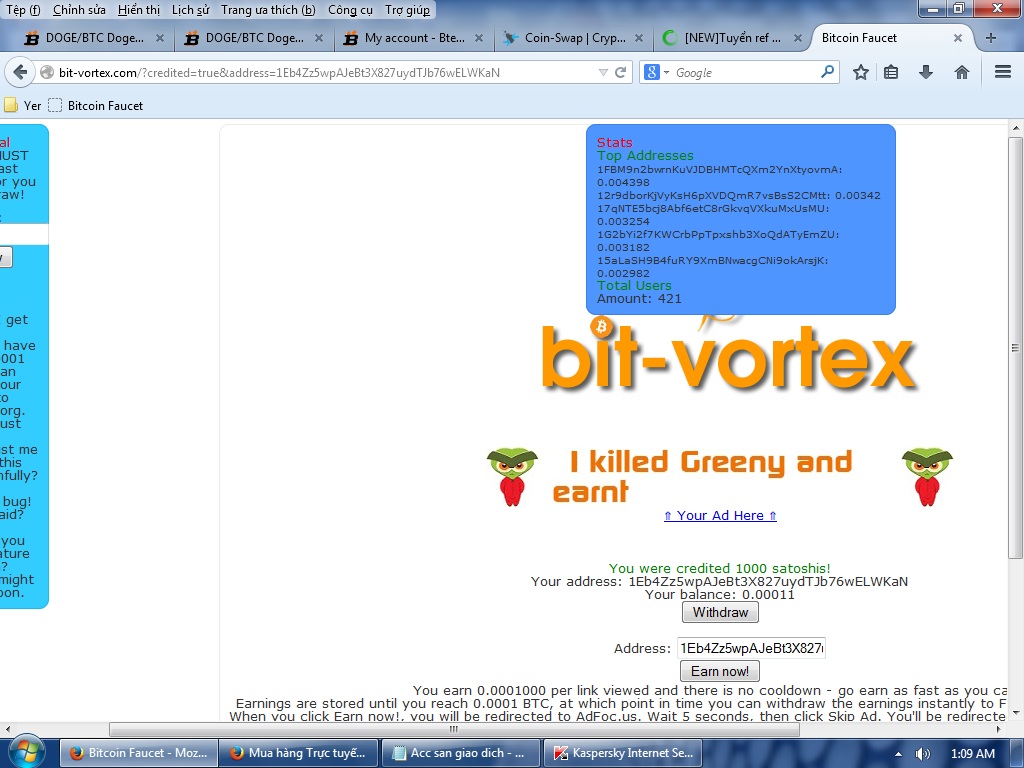
Task: Close the [NEW]Tuyển ref tab
Action: [x=797, y=38]
